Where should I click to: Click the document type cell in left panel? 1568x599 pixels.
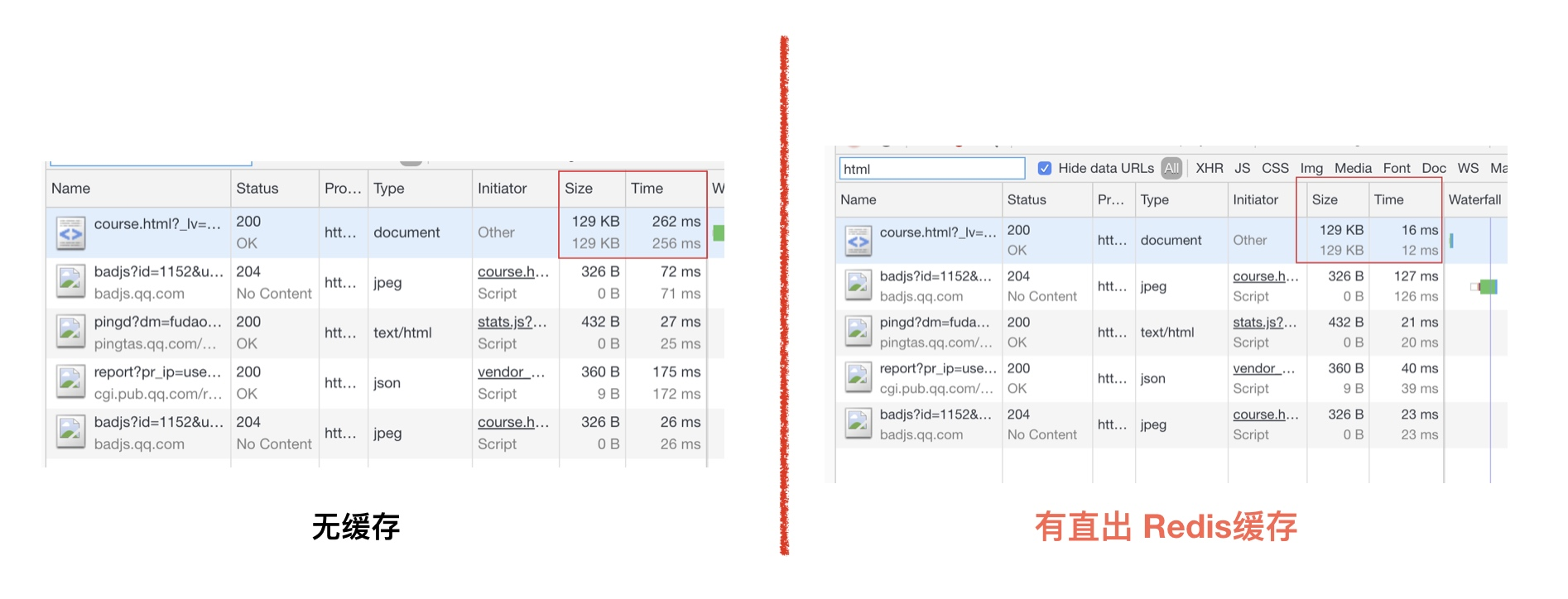pos(406,232)
